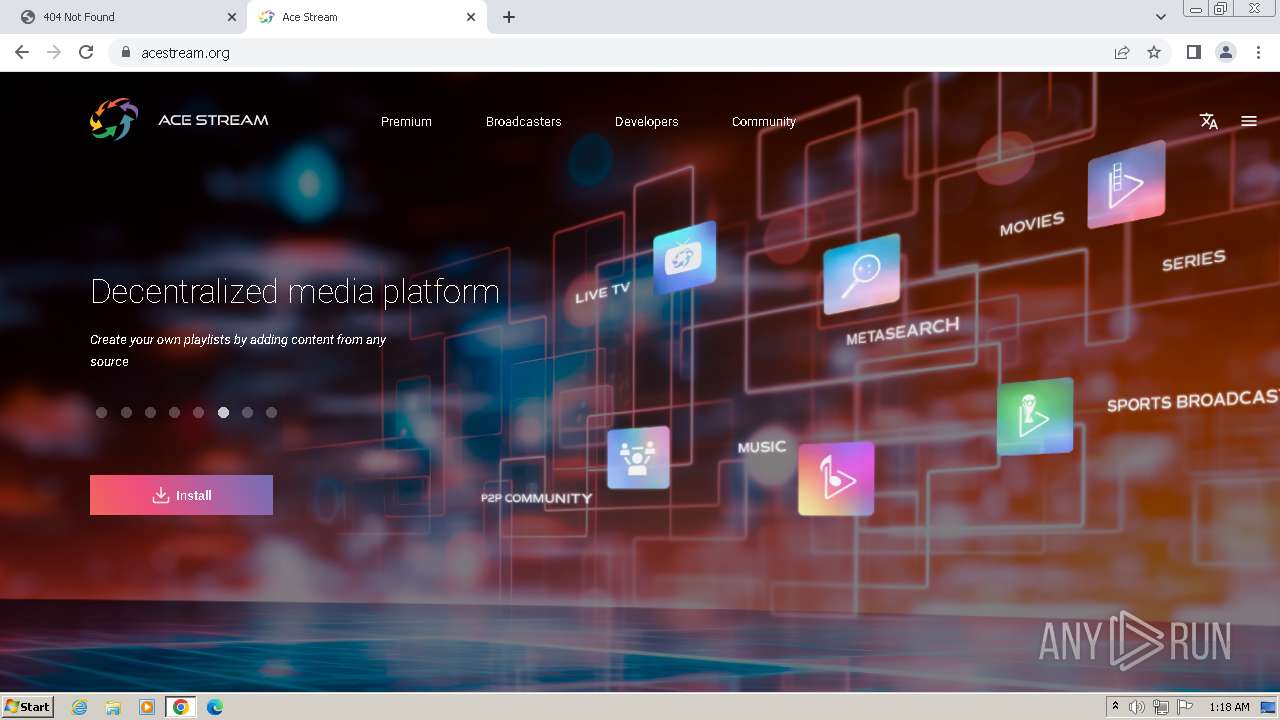Click the Decentralized media platform heading

coord(295,291)
